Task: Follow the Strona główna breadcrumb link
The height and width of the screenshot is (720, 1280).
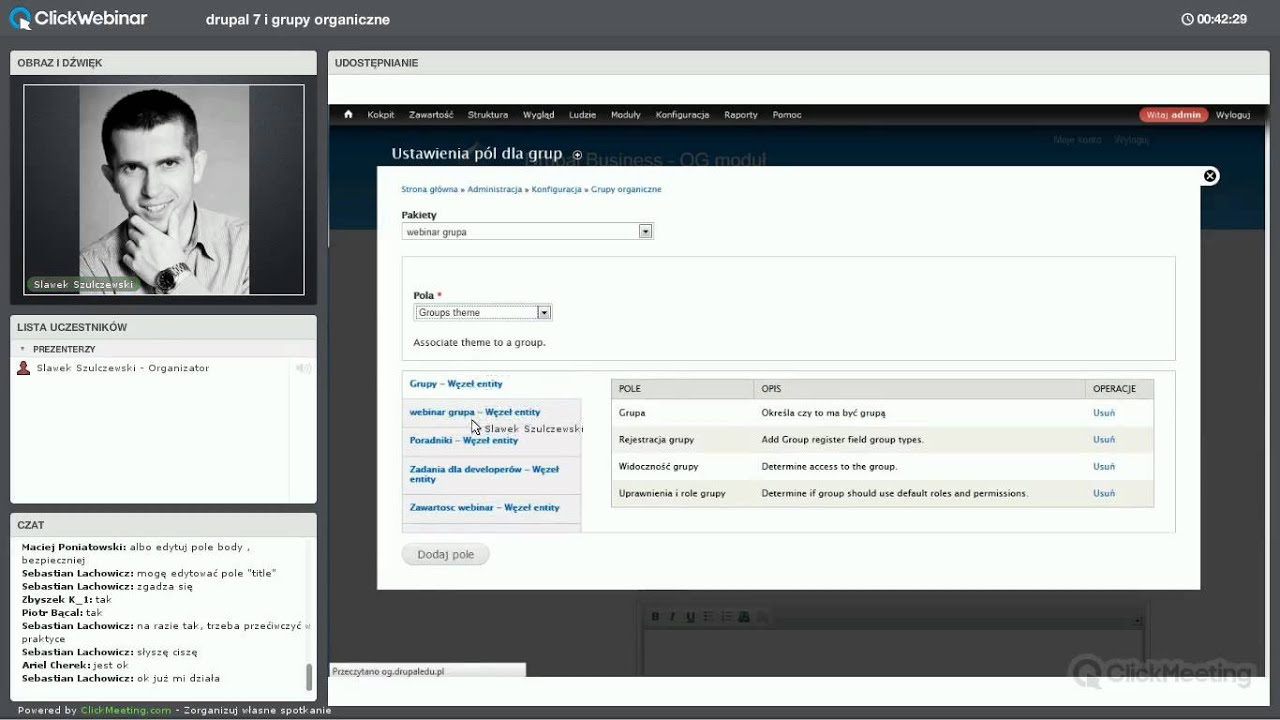Action: [430, 189]
